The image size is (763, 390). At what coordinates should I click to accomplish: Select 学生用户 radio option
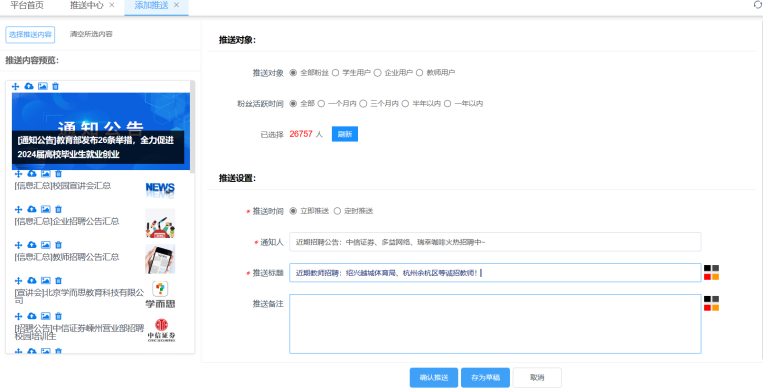(335, 73)
